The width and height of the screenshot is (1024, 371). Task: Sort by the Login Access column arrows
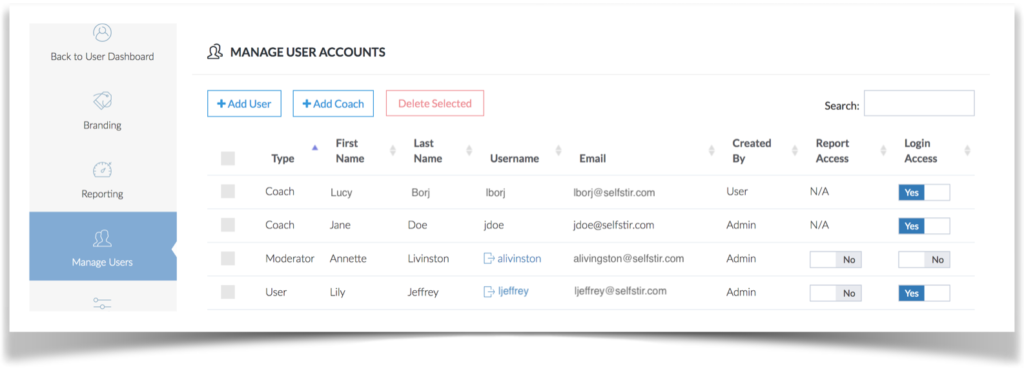[x=967, y=151]
